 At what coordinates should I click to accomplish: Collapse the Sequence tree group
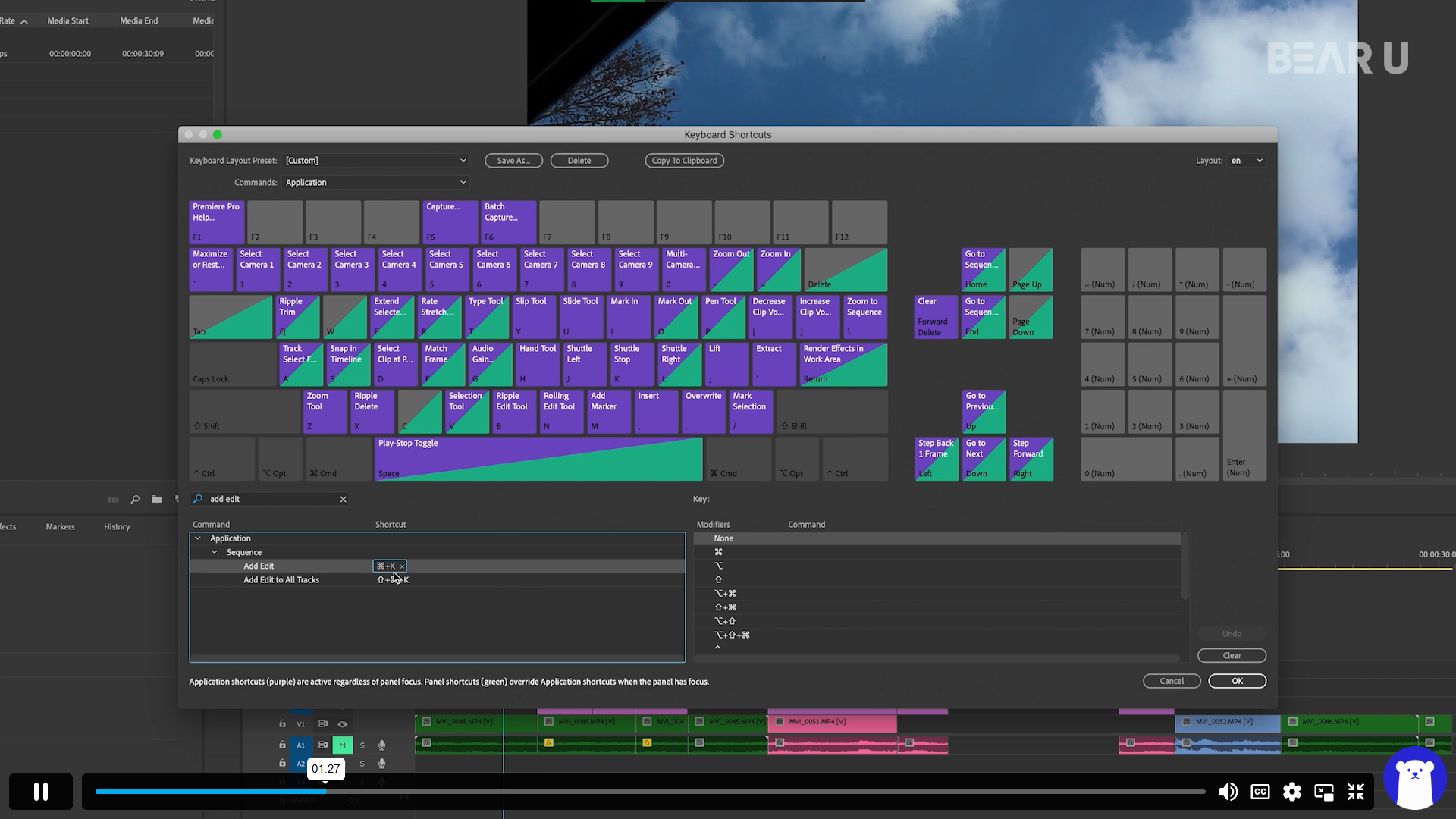[x=215, y=552]
